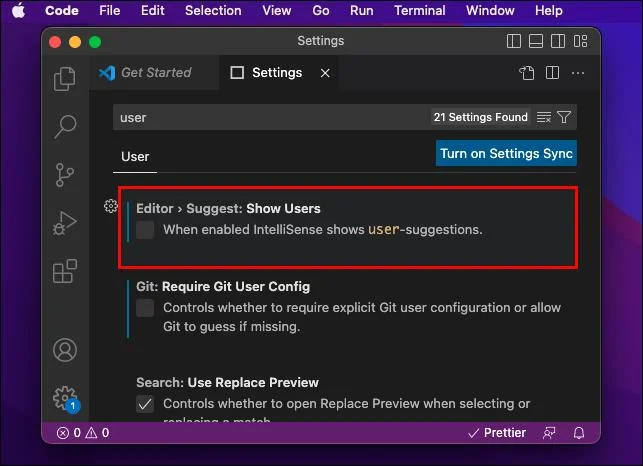
Task: Click Open Settings JSON icon
Action: pos(527,73)
